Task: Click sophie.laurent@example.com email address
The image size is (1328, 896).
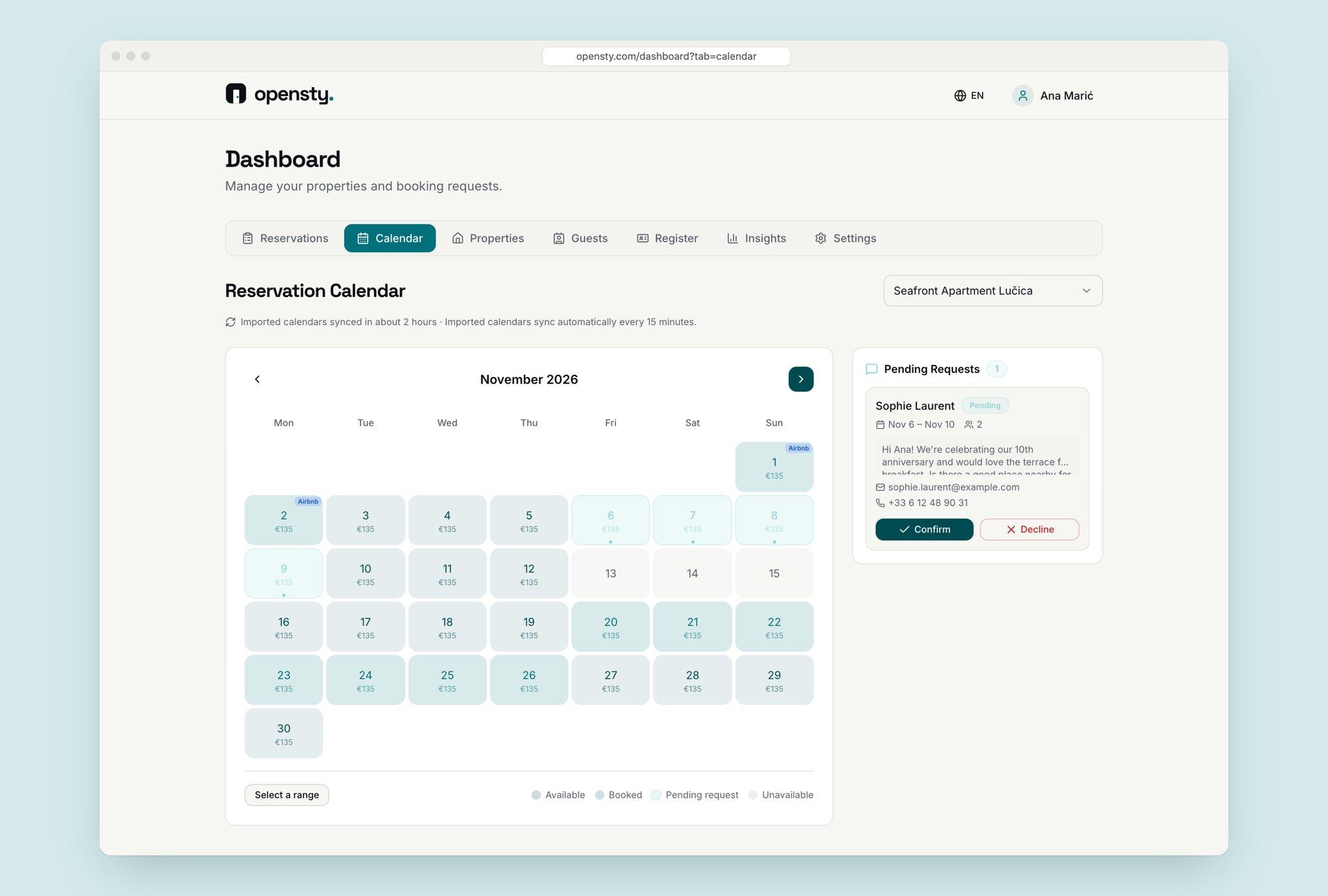Action: 954,487
